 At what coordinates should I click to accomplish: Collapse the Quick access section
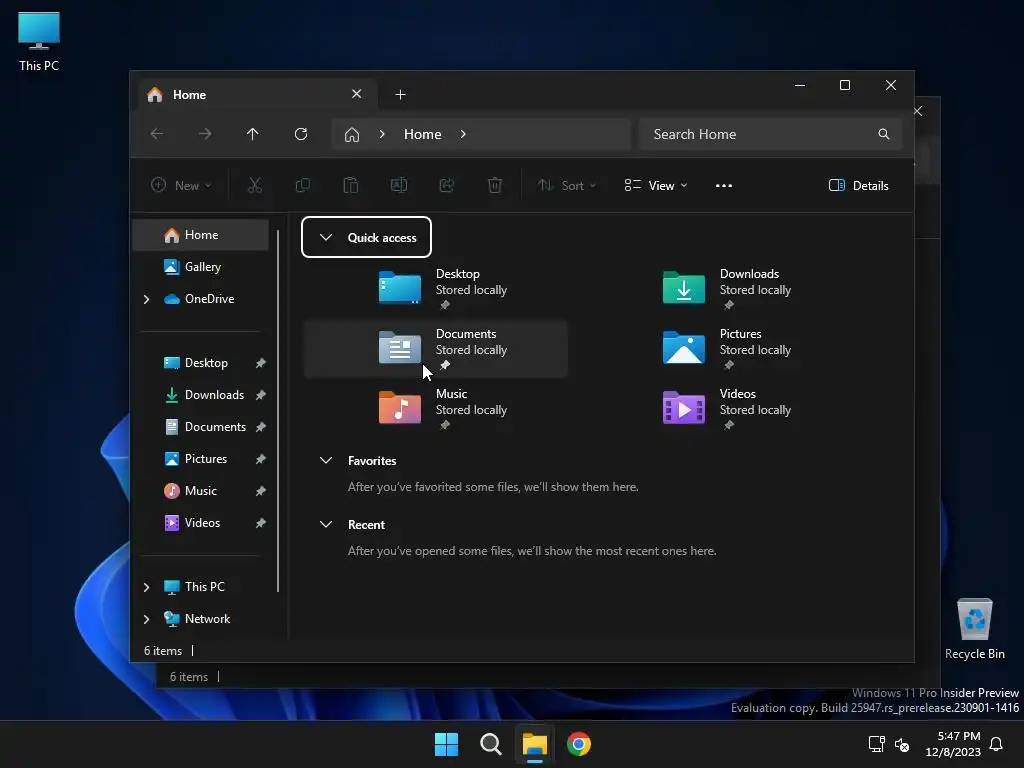[326, 238]
